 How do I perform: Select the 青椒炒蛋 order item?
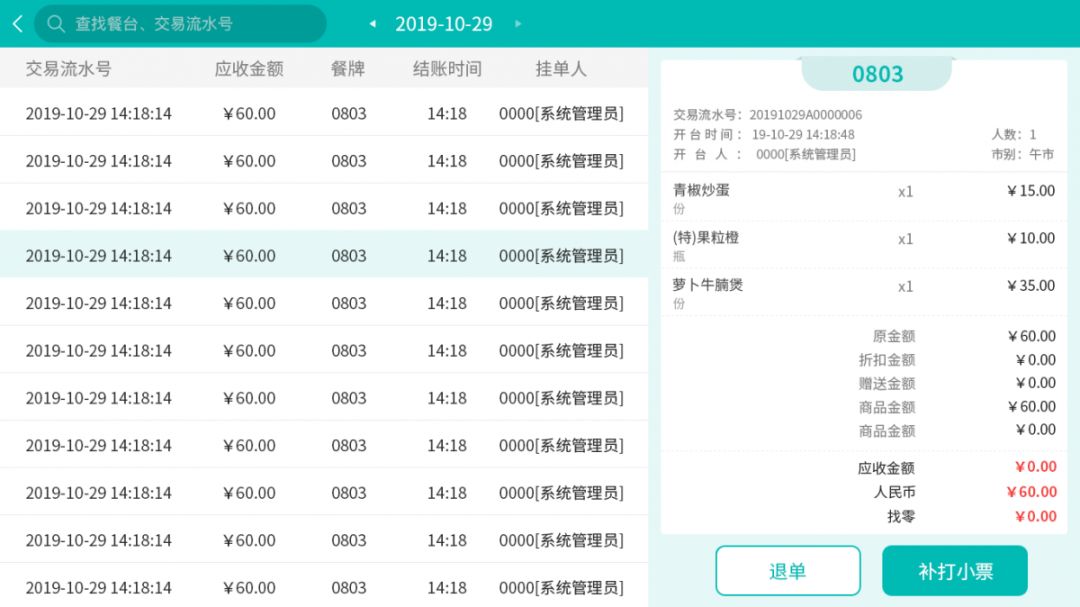point(864,198)
